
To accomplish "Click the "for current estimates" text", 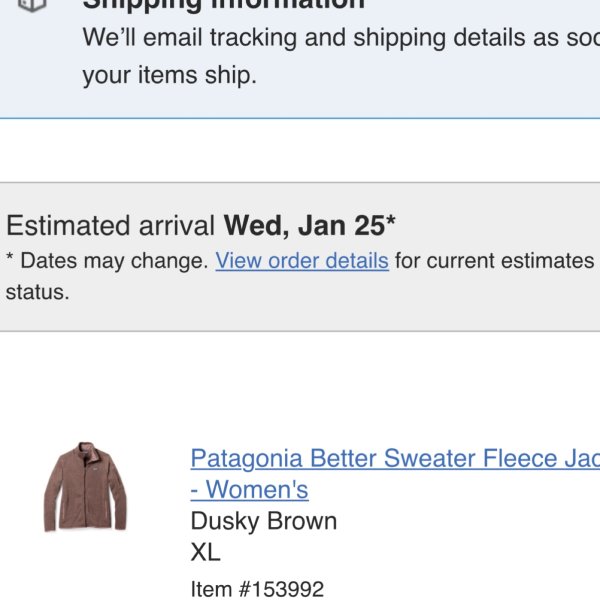I will [x=494, y=261].
